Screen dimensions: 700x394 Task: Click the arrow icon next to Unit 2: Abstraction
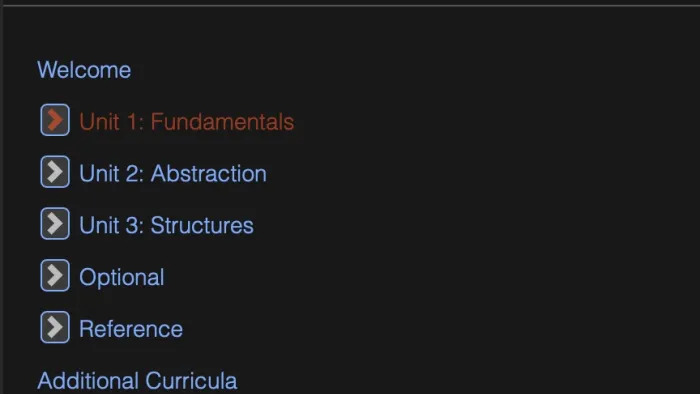point(55,172)
